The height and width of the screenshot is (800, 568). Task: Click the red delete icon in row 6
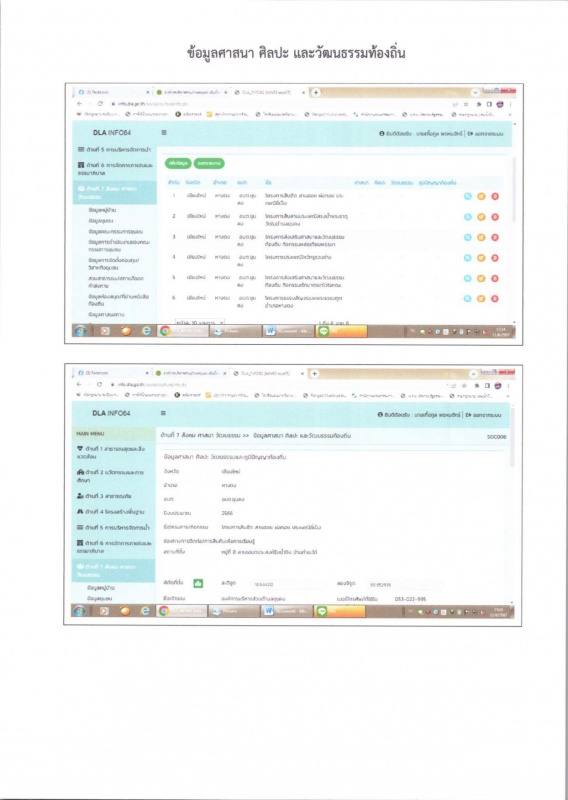click(495, 298)
